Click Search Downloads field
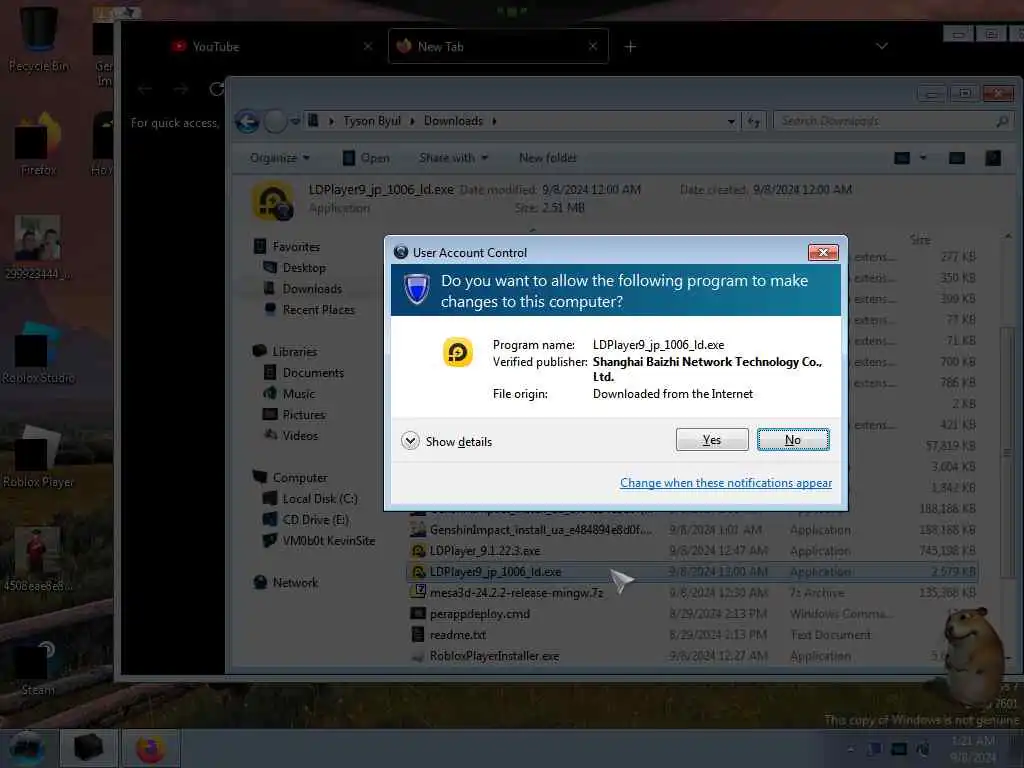This screenshot has height=768, width=1024. click(892, 121)
